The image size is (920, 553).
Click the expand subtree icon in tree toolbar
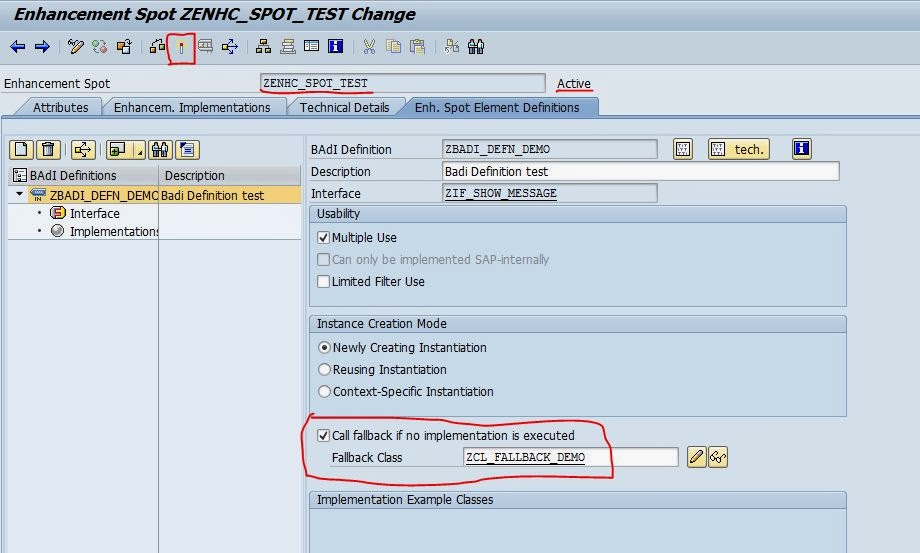[x=119, y=150]
